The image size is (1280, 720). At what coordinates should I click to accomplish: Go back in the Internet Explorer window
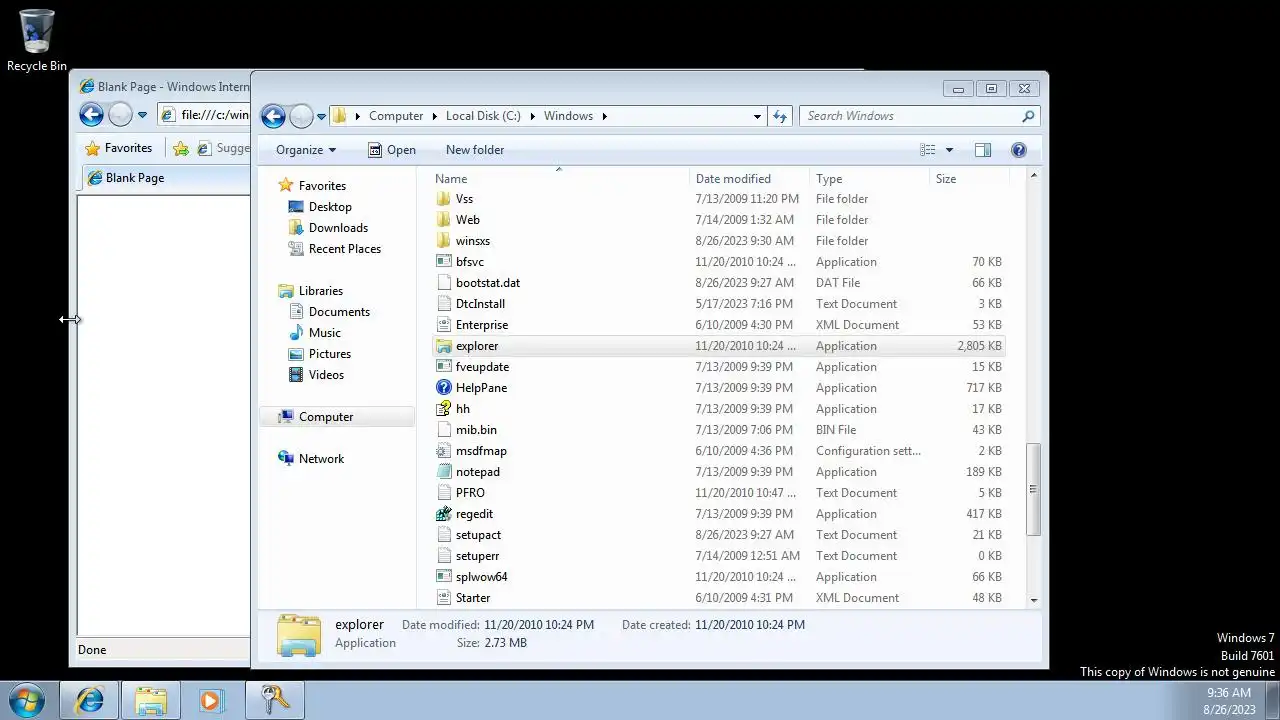point(91,114)
